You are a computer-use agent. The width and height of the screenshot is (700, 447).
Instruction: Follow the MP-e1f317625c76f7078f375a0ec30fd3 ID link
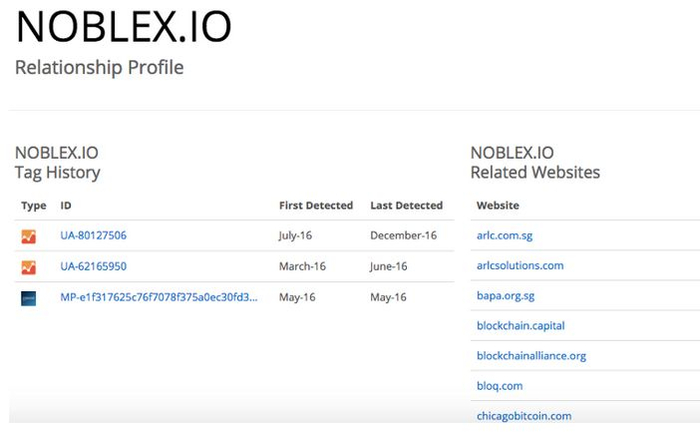(x=159, y=297)
